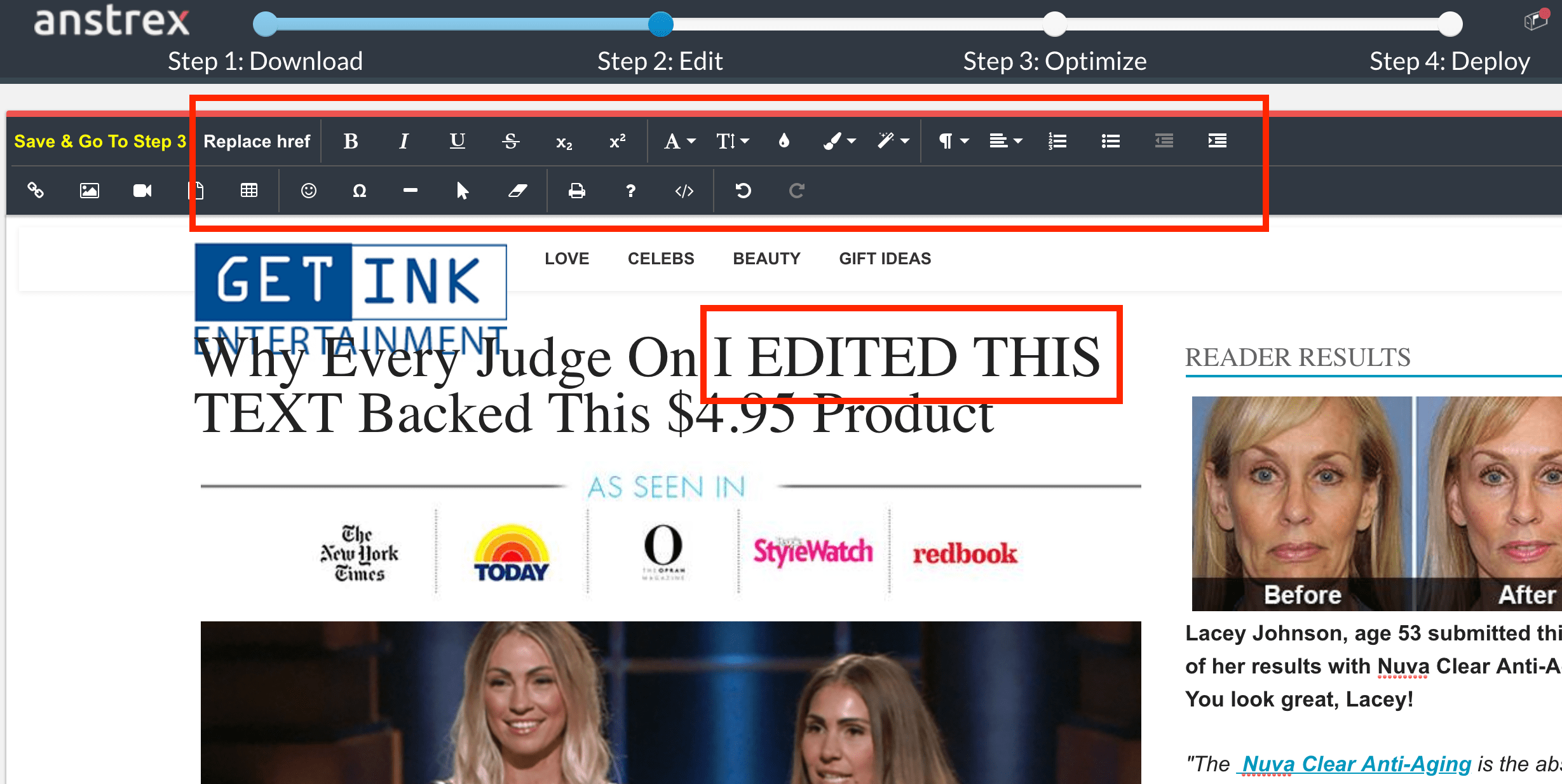The height and width of the screenshot is (784, 1562).
Task: Click the TODAY show logo
Action: [512, 553]
